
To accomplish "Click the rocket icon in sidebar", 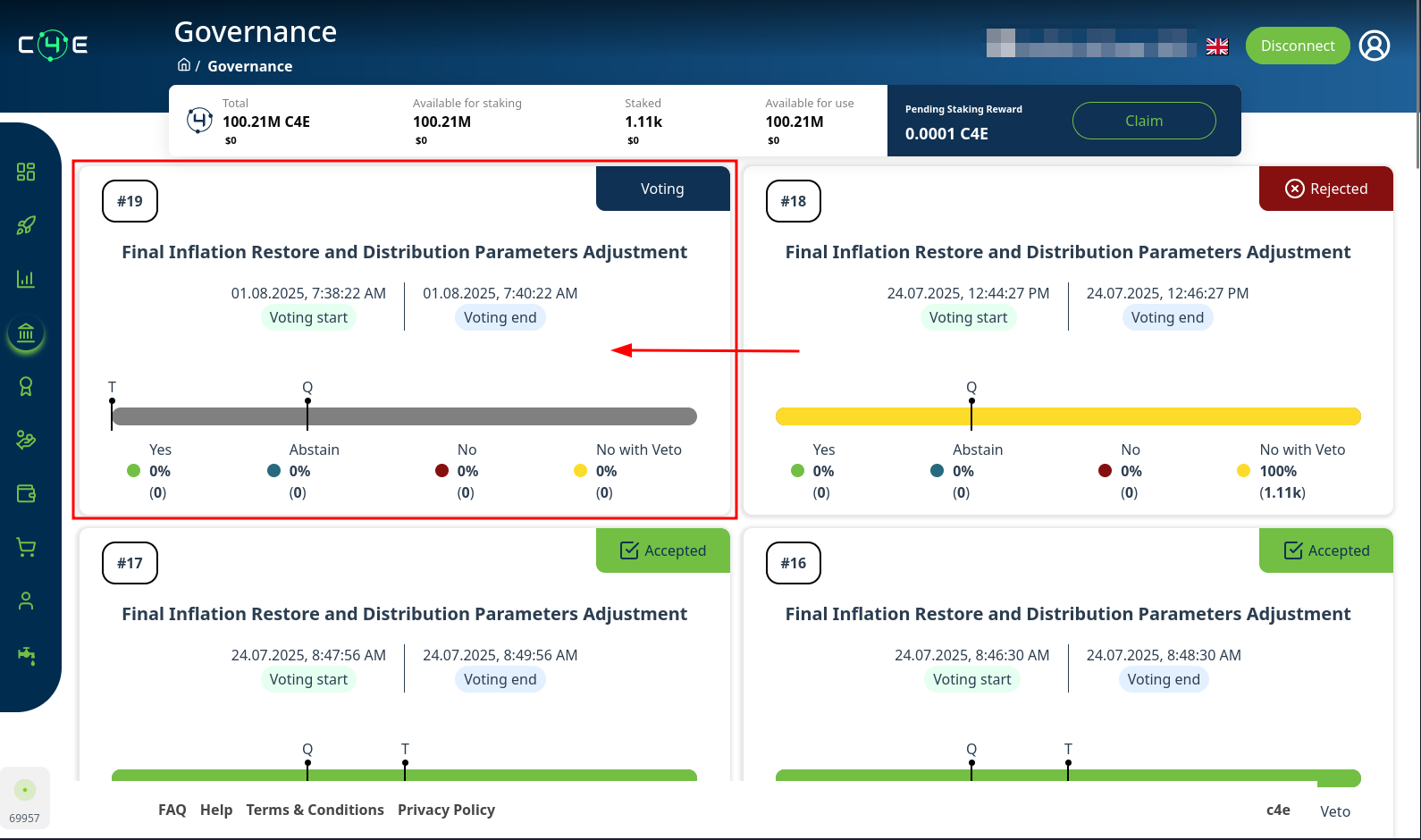I will click(26, 225).
